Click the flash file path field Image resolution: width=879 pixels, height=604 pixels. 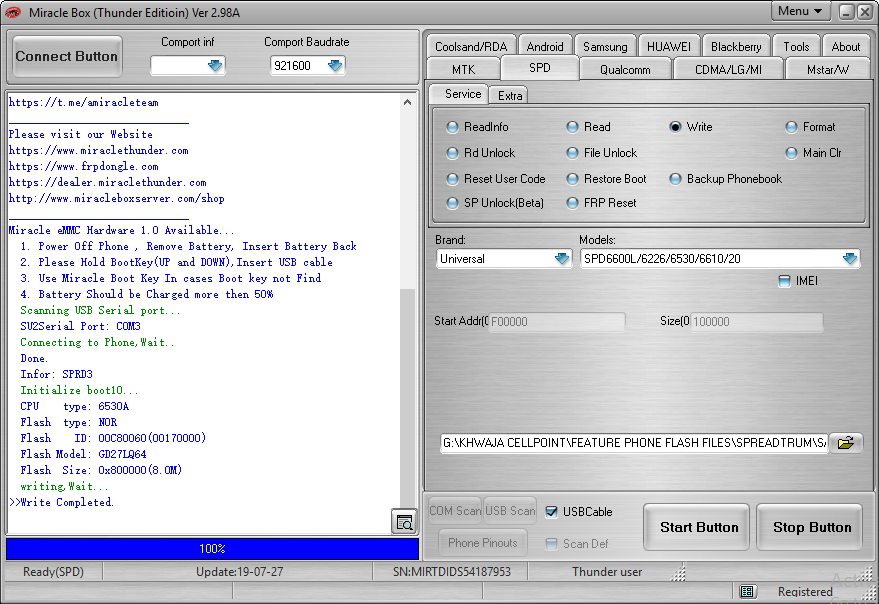pyautogui.click(x=634, y=442)
